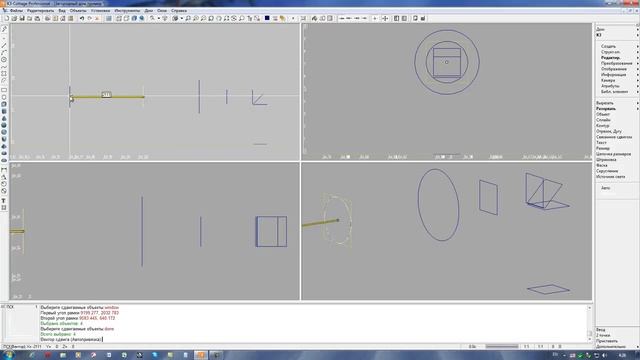Viewport: 640px width, 360px height.
Task: Open the Инструменты menu
Action: [127, 11]
